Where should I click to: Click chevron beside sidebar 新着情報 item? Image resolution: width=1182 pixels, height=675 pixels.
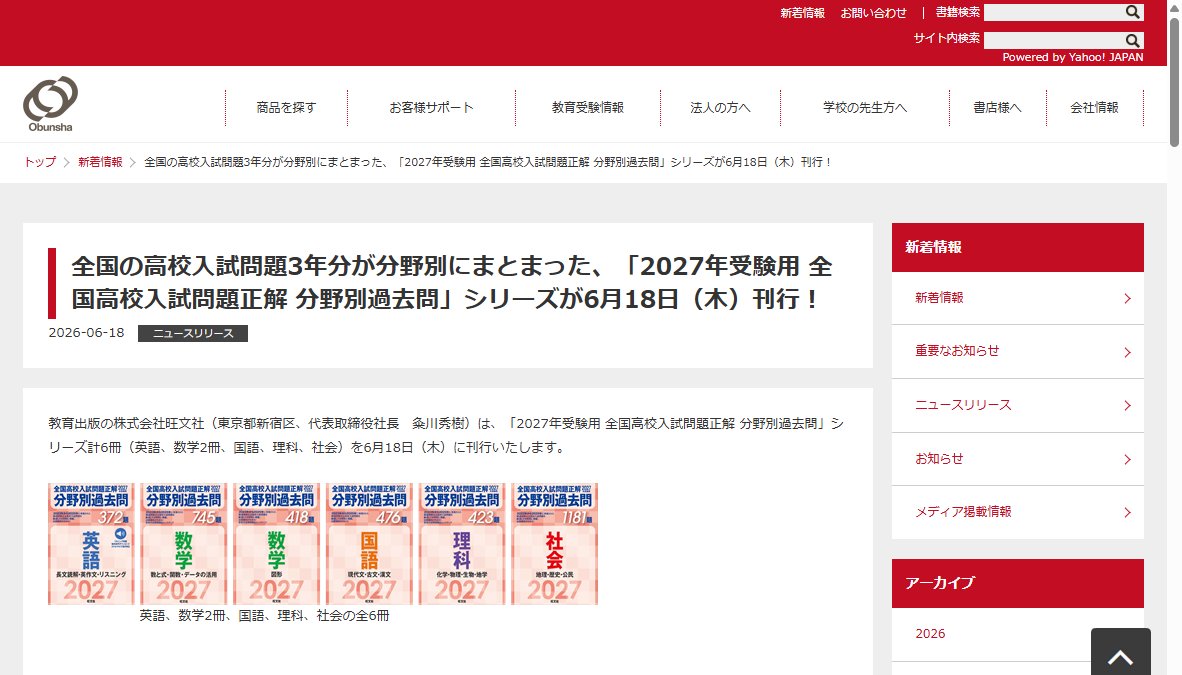click(x=1127, y=299)
